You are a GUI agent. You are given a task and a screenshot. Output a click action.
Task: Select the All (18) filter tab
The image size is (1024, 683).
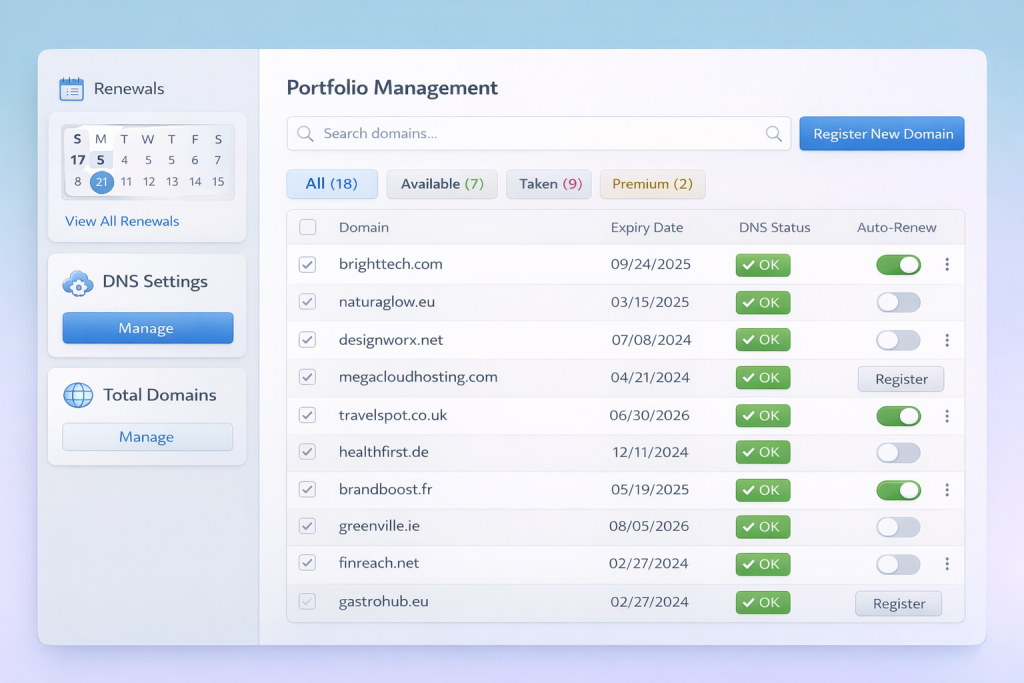[x=332, y=184]
